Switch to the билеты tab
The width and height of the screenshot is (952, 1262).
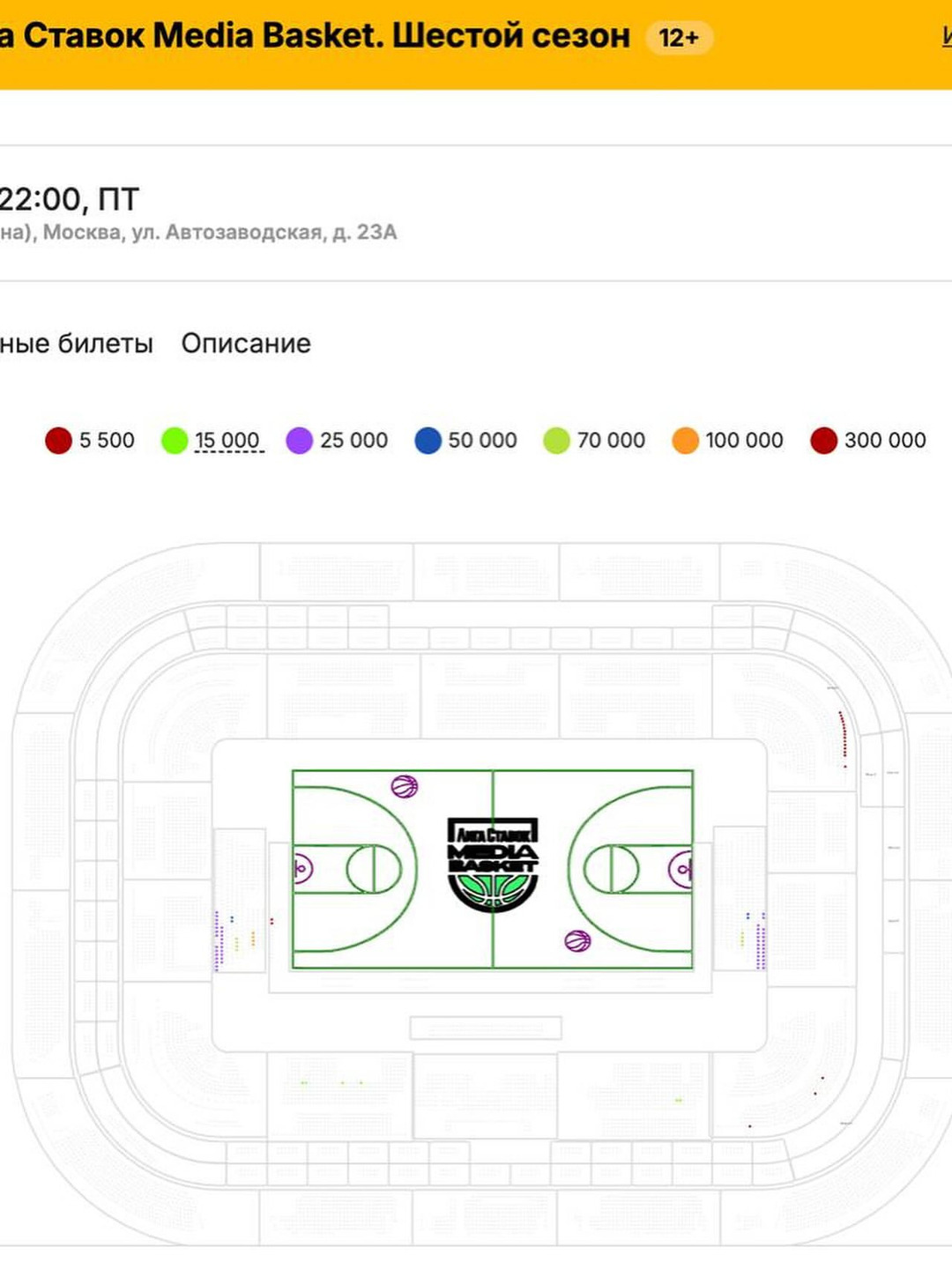76,344
